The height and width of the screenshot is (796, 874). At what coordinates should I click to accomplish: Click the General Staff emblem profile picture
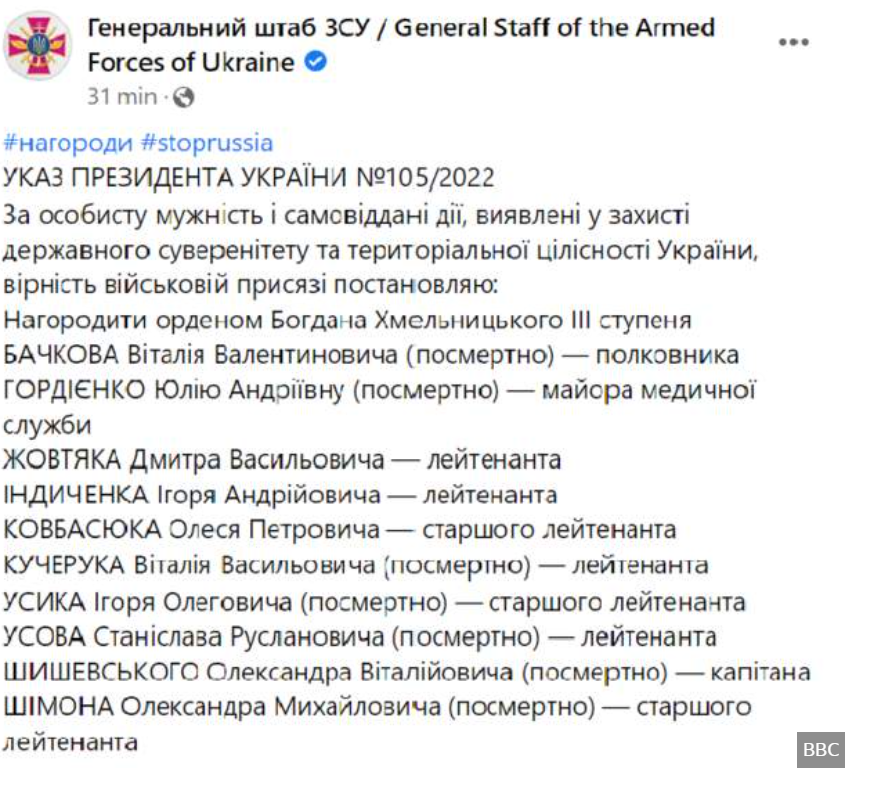(38, 46)
